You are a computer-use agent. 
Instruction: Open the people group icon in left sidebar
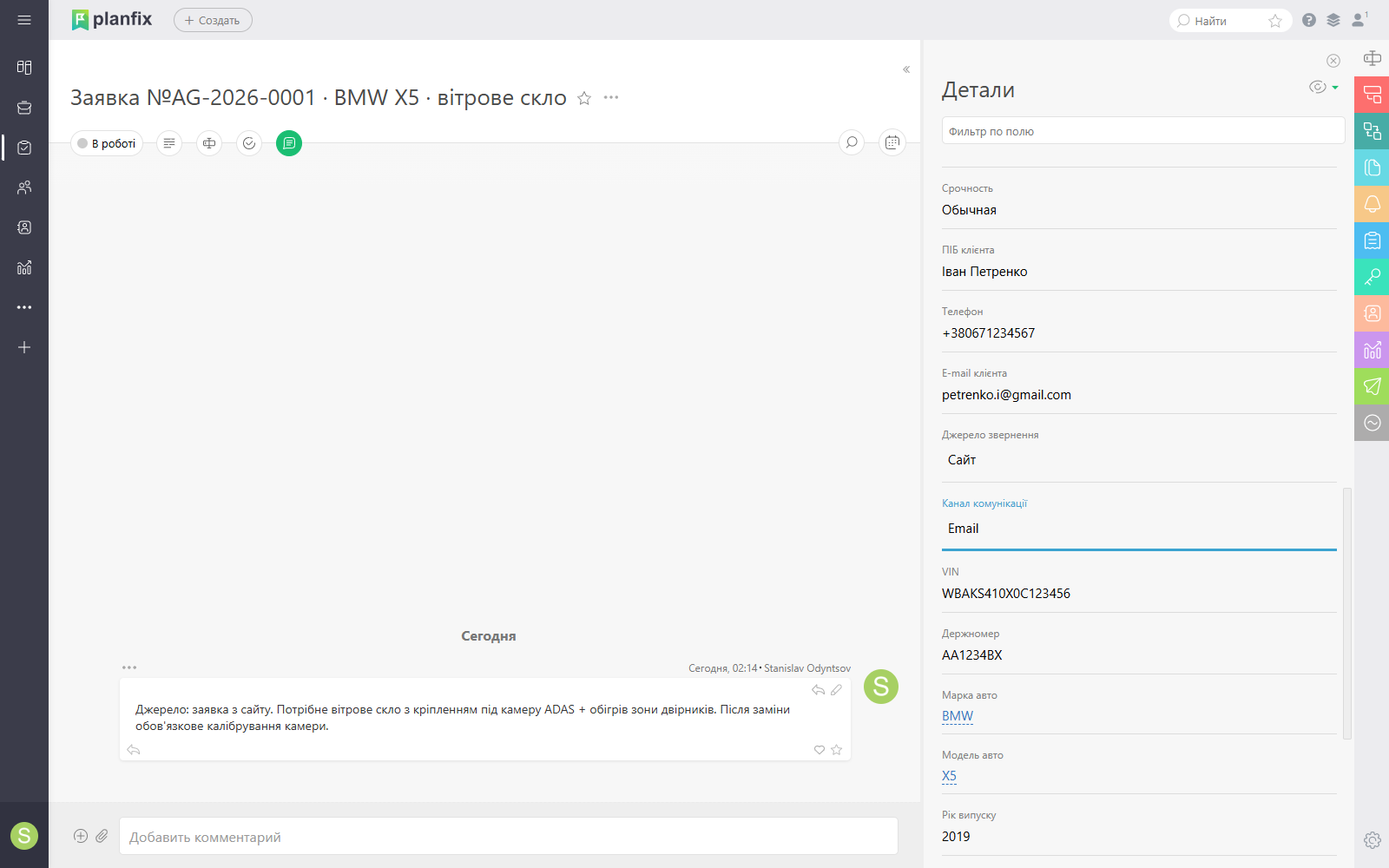(24, 187)
